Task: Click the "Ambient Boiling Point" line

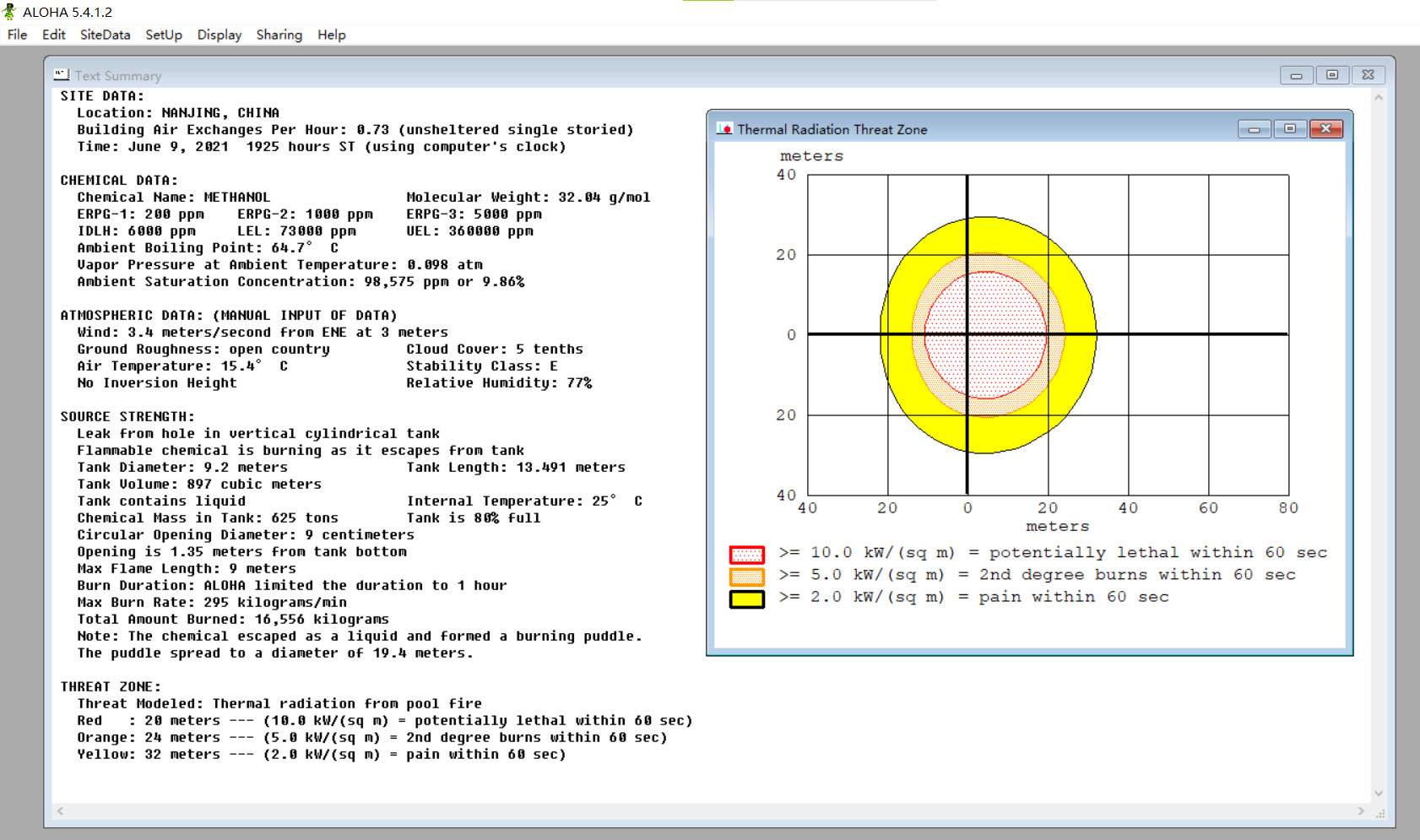Action: click(208, 248)
